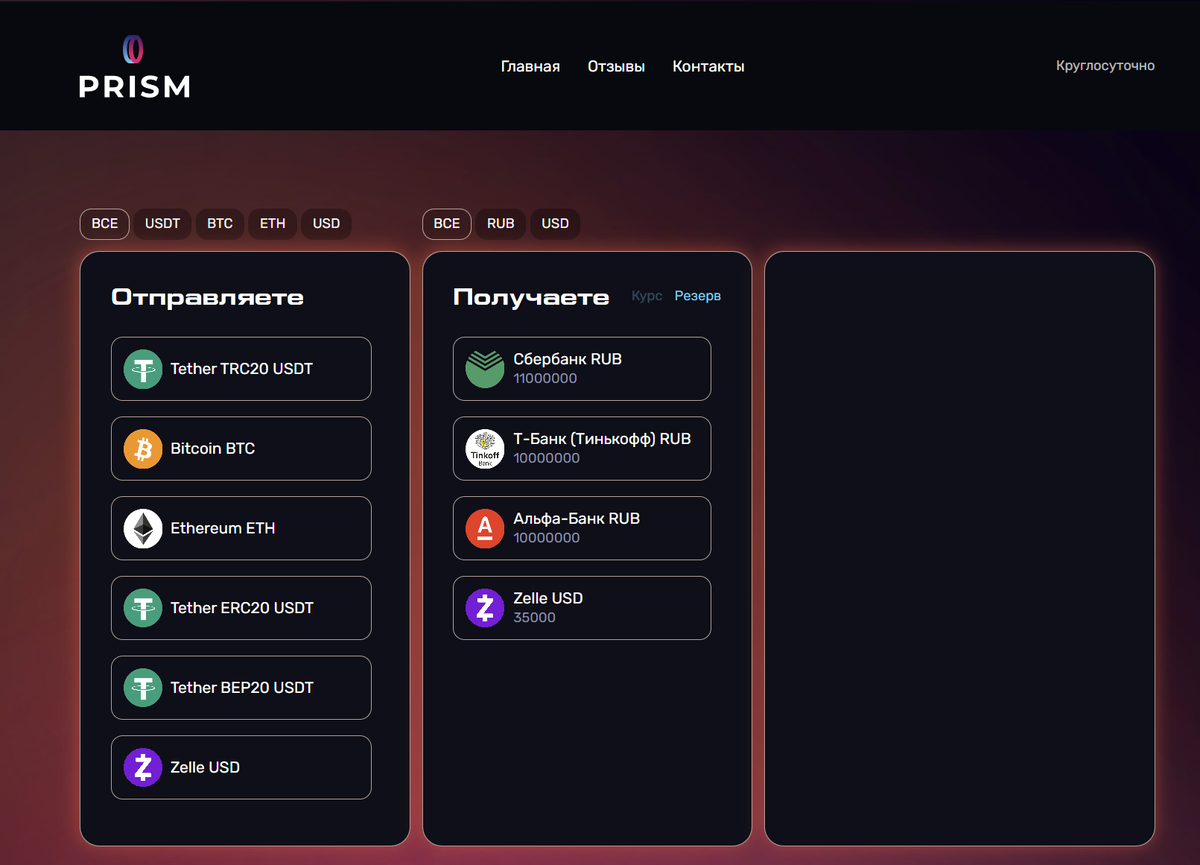Select ВСЕ filter above Получаете panel
The width and height of the screenshot is (1200, 865).
[x=447, y=223]
